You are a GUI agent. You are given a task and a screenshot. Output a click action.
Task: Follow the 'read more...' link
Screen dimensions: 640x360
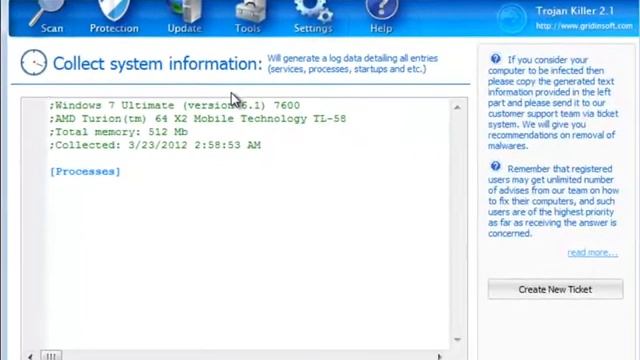pyautogui.click(x=593, y=253)
